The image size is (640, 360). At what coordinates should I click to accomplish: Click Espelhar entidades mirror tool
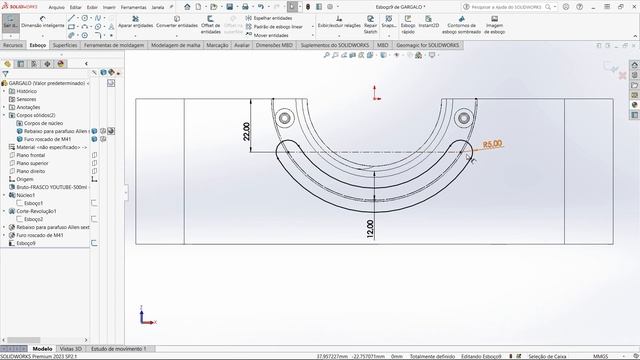pos(269,18)
